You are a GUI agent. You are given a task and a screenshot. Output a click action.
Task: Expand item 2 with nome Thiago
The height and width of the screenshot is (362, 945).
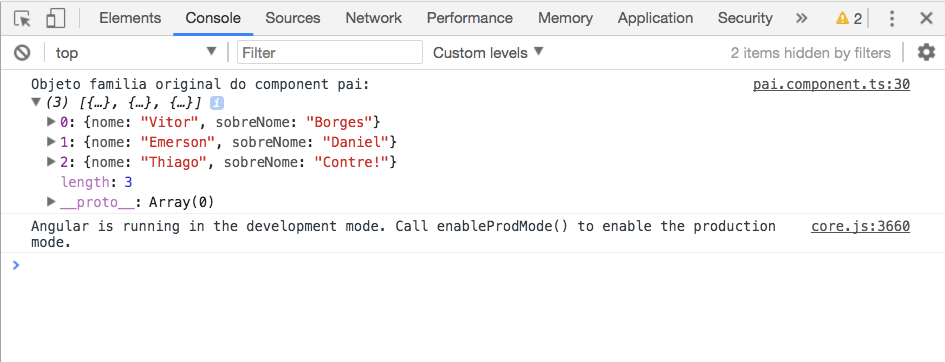coord(51,161)
